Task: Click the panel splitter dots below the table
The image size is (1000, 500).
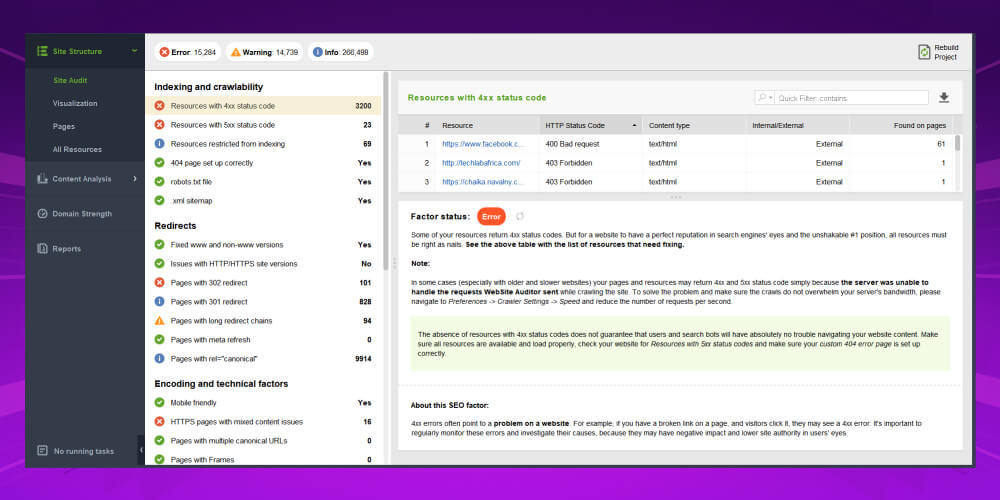Action: (x=676, y=197)
